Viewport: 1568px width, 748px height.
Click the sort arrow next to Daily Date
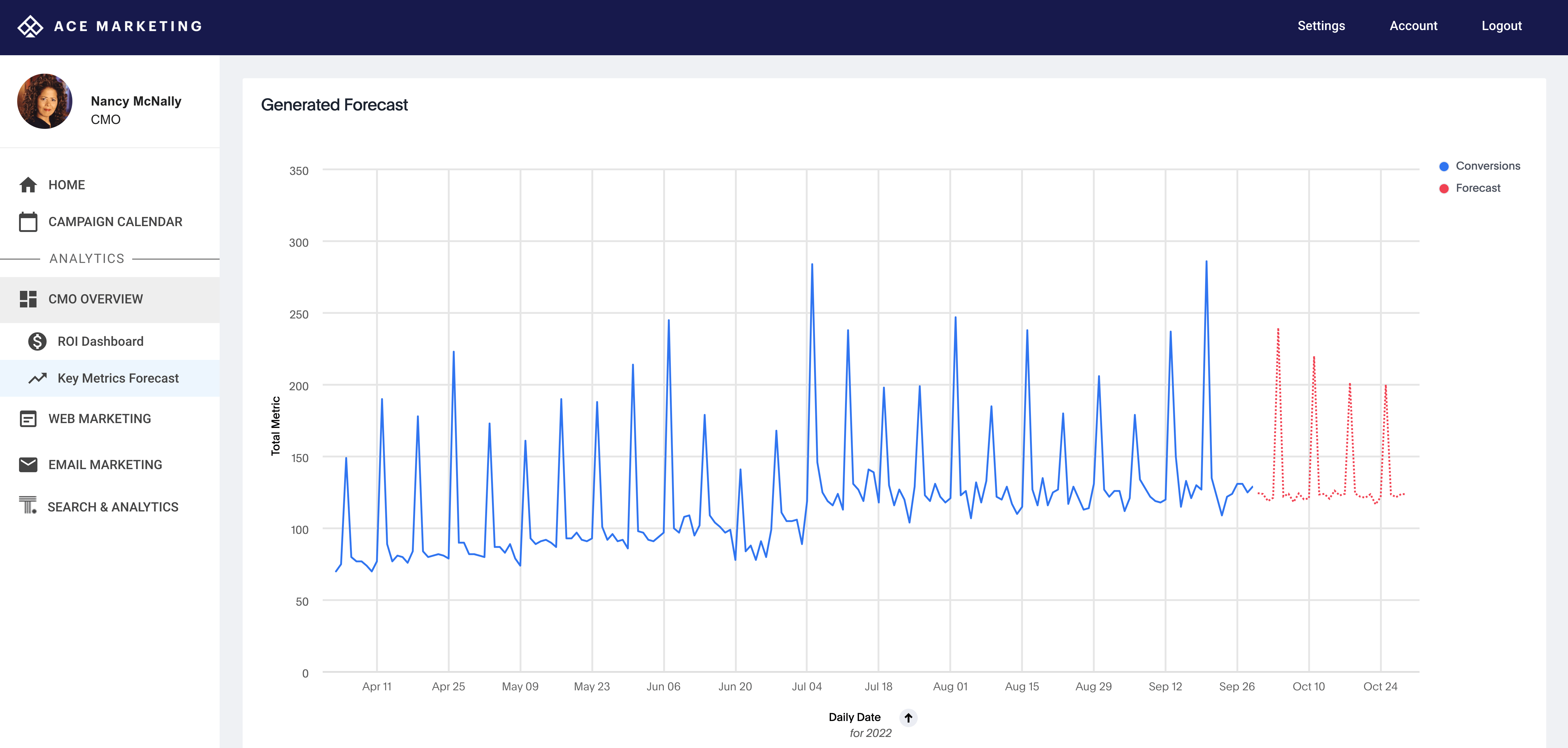pos(908,718)
